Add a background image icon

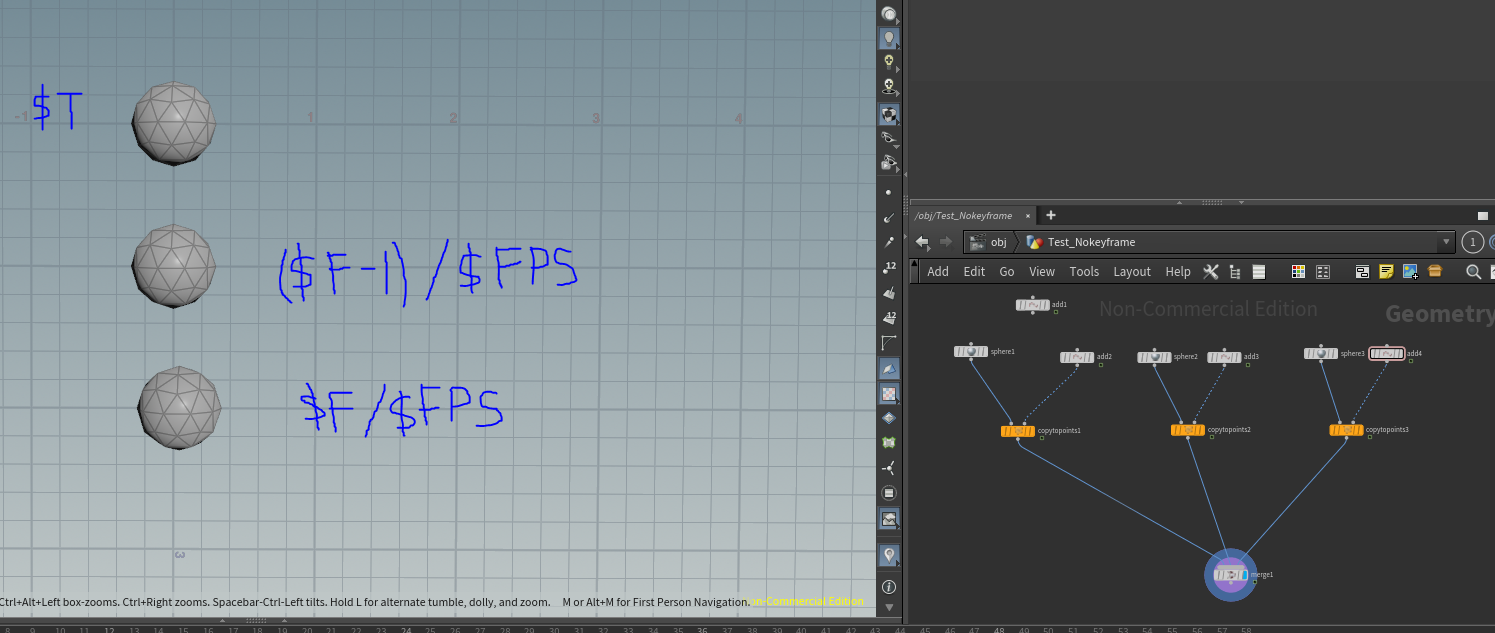pos(1410,271)
